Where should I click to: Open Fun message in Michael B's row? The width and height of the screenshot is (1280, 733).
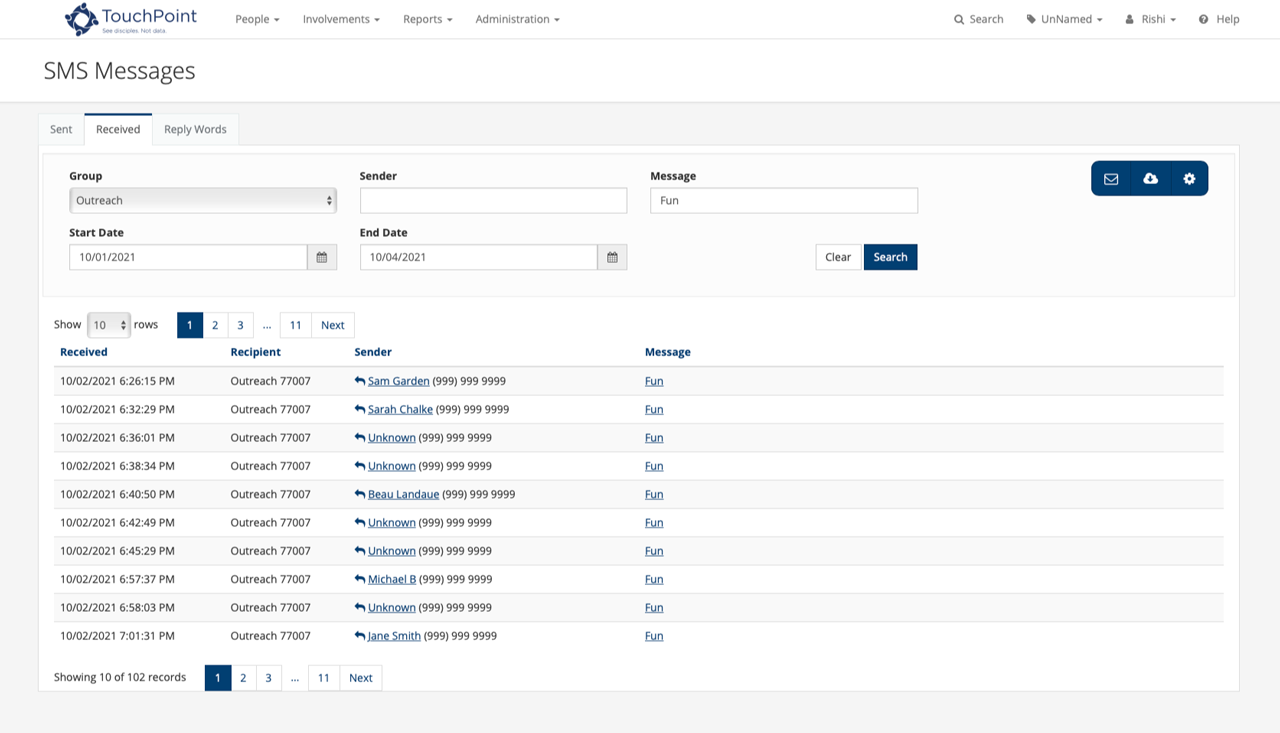tap(654, 579)
